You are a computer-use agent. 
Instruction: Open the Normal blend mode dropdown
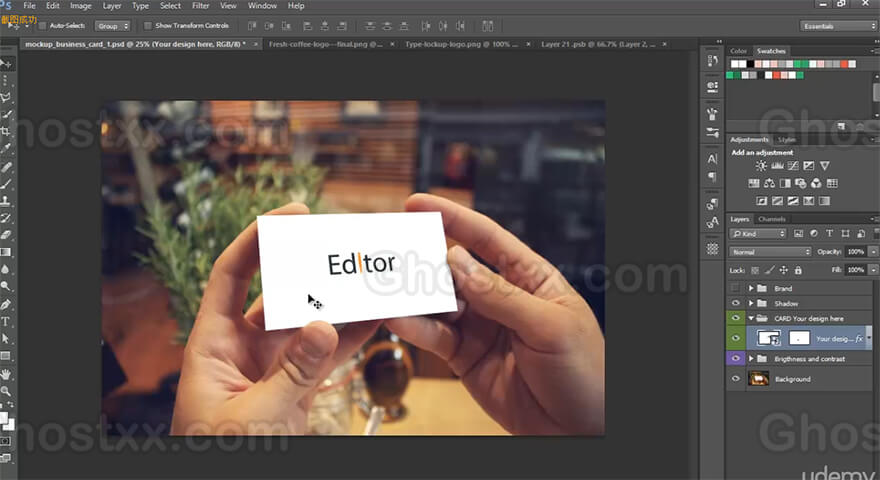pyautogui.click(x=770, y=252)
